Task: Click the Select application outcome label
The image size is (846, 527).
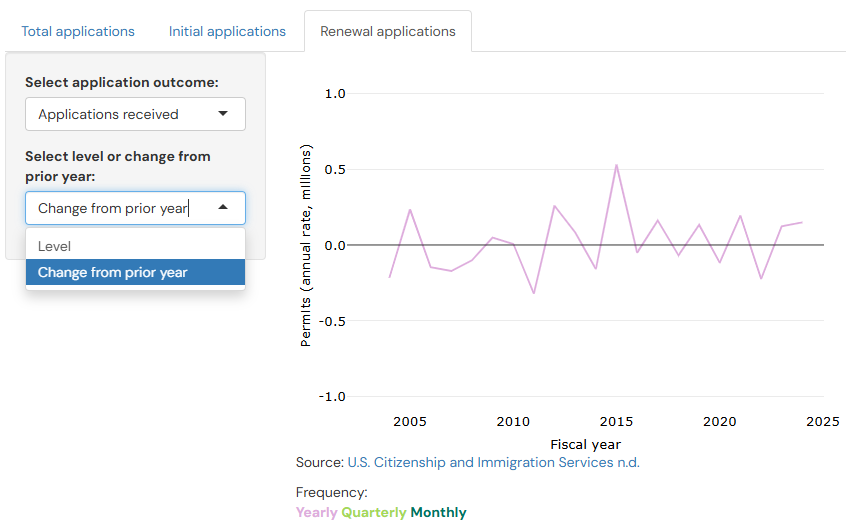Action: 121,82
